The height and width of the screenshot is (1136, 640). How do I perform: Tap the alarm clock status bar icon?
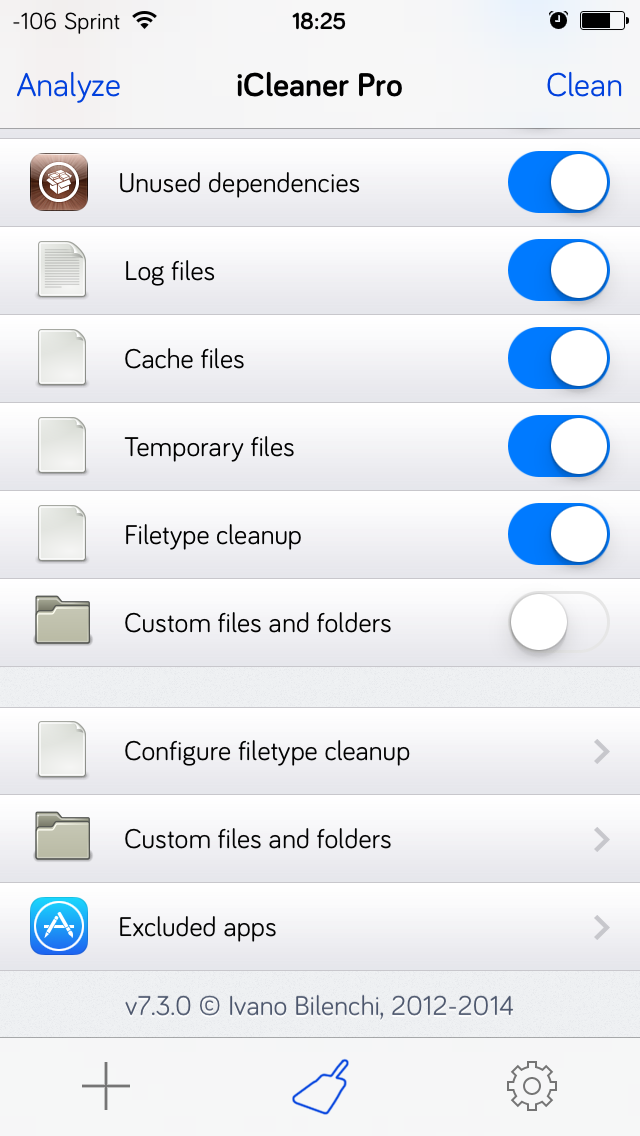click(558, 20)
